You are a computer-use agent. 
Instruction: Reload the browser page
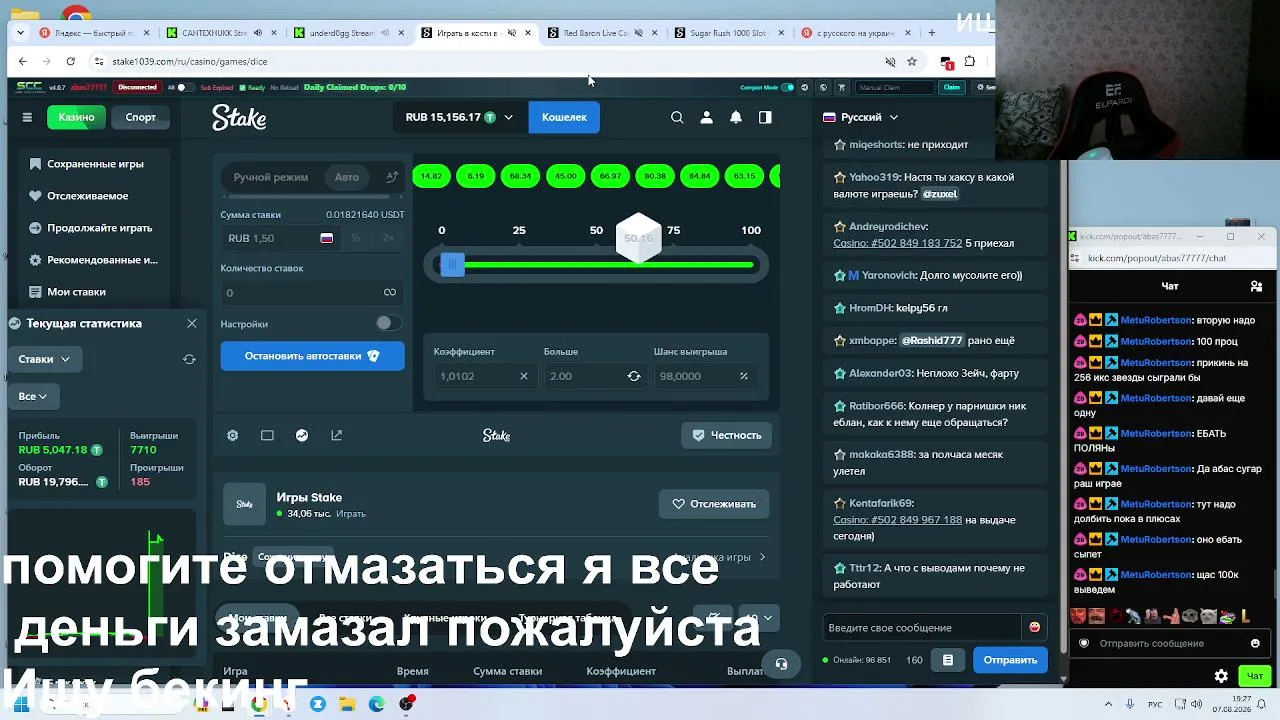click(70, 61)
